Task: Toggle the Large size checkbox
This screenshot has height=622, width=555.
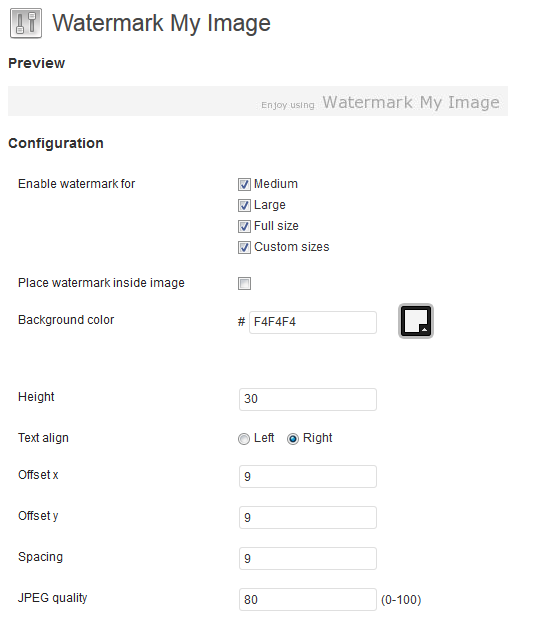Action: click(x=244, y=205)
